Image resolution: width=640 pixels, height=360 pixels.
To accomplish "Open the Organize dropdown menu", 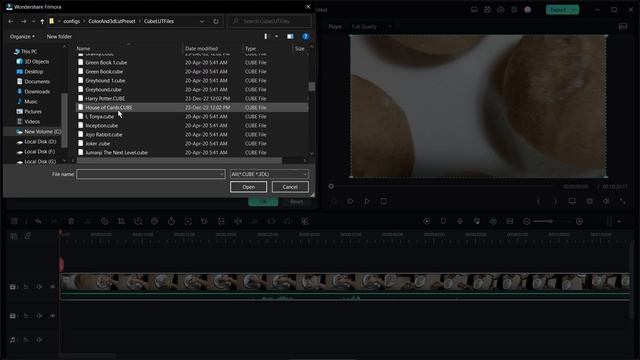I will pyautogui.click(x=22, y=36).
